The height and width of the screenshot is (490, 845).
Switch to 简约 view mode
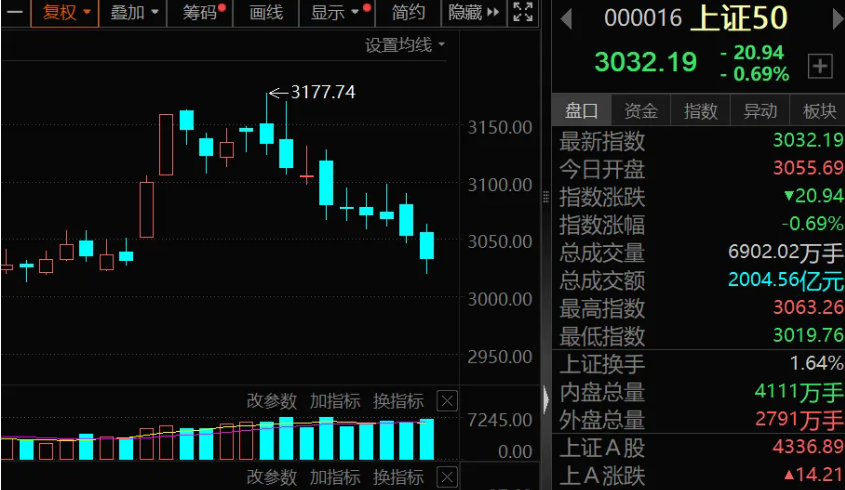[x=408, y=12]
